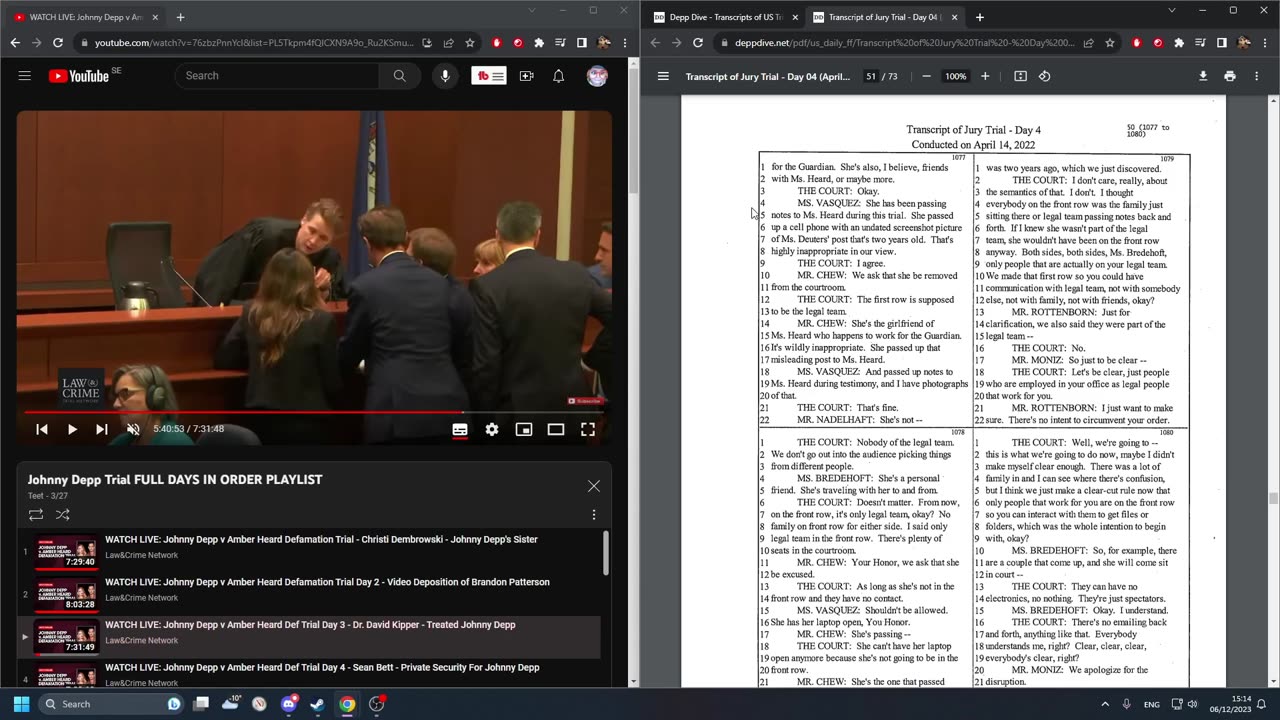Image resolution: width=1280 pixels, height=720 pixels.
Task: Switch to the 'WATCH LIVE: Johnny Depp' tab
Action: 86,17
